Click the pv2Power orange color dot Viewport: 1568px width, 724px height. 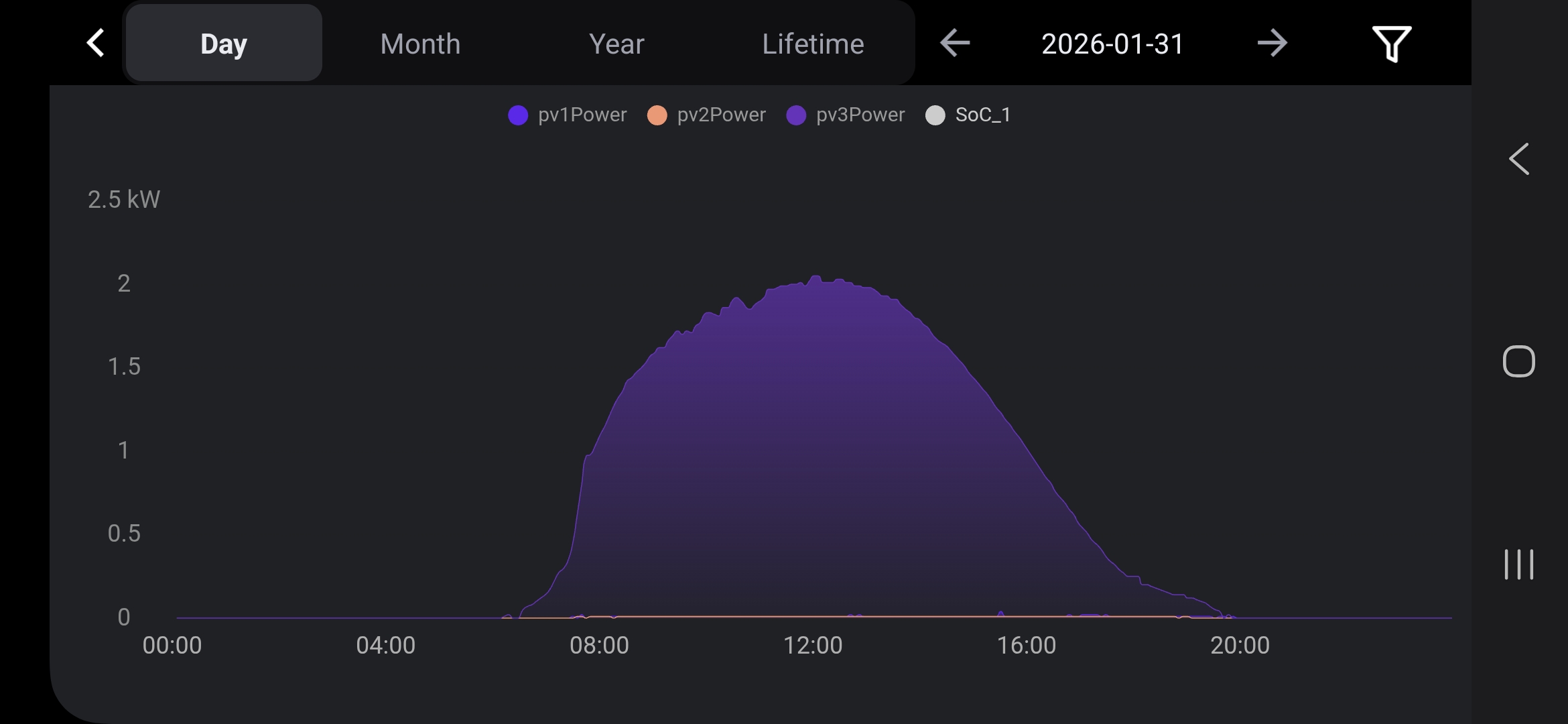(x=657, y=115)
